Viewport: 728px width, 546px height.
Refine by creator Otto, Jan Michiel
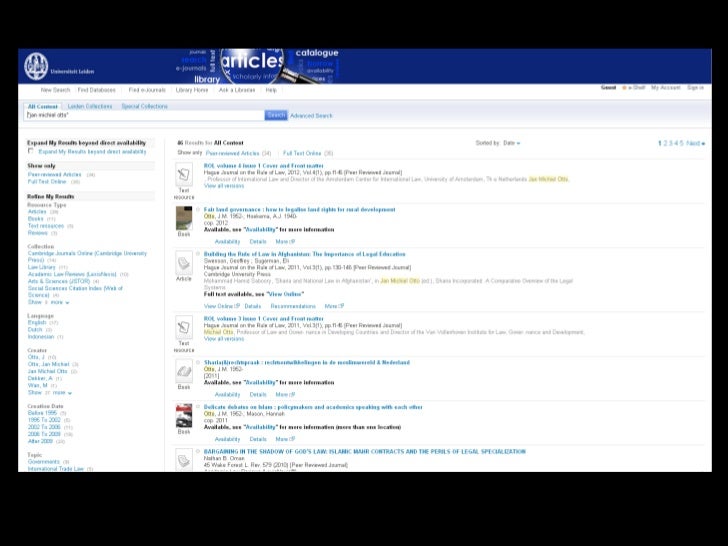(48, 364)
